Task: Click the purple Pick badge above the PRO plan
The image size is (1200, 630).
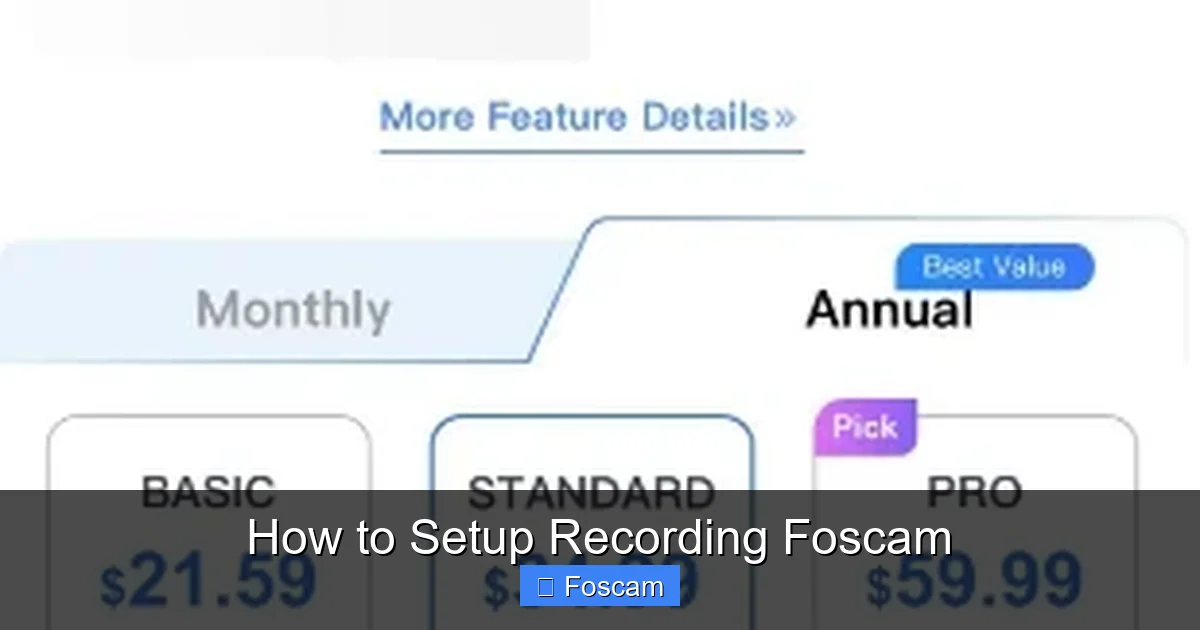Action: pos(864,426)
